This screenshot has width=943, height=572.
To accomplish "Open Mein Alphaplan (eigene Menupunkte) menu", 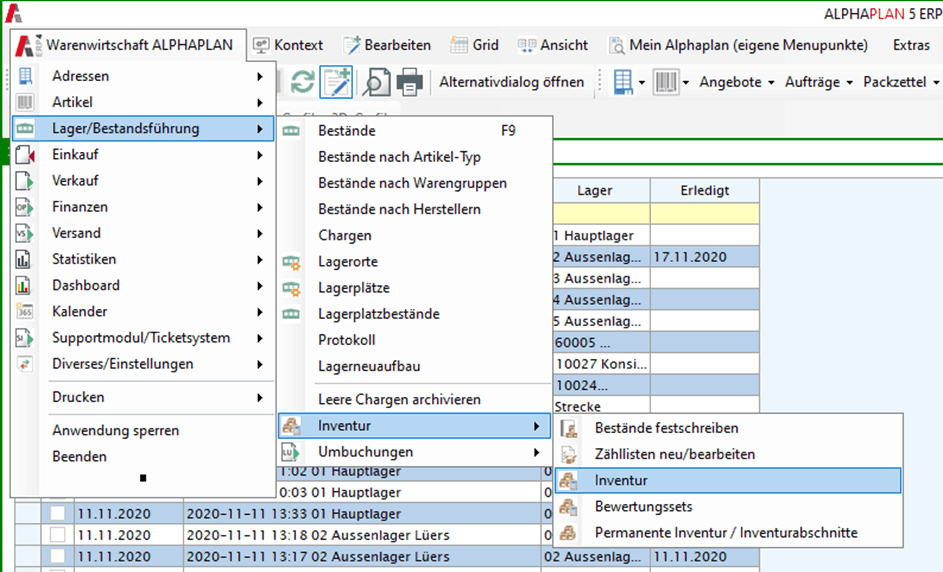I will click(739, 45).
